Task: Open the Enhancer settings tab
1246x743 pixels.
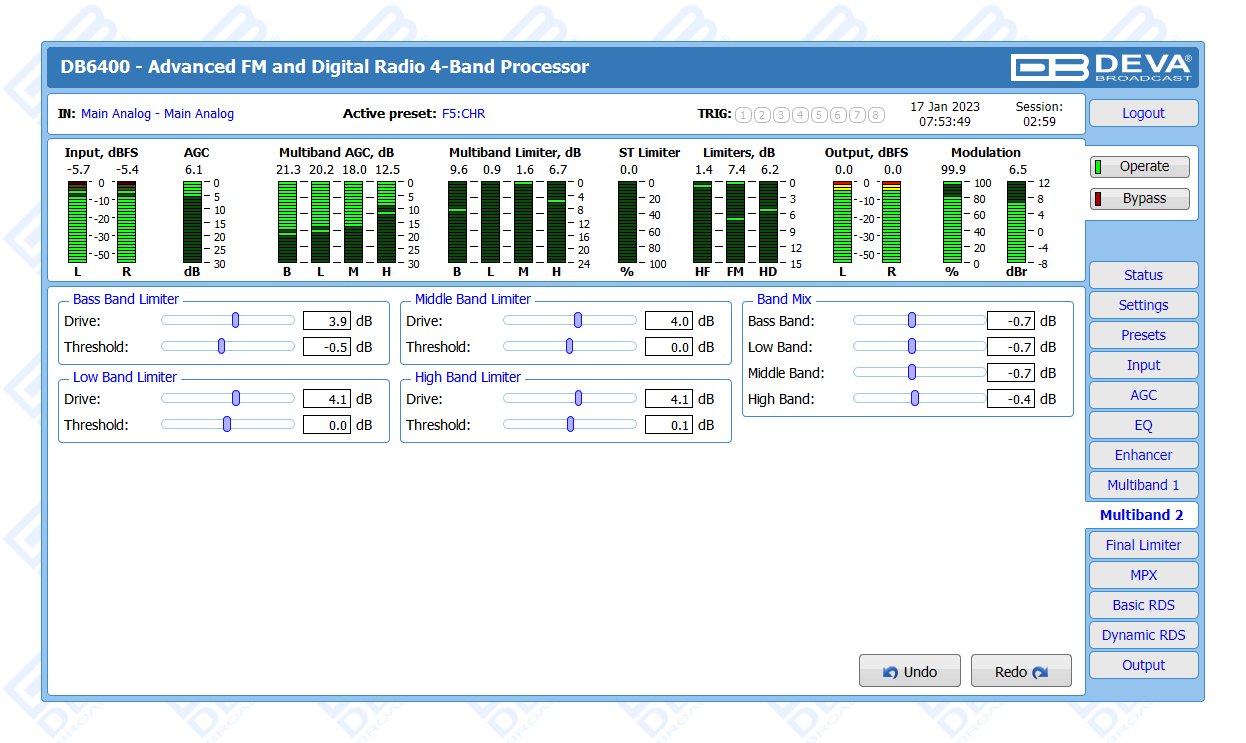Action: (x=1143, y=455)
